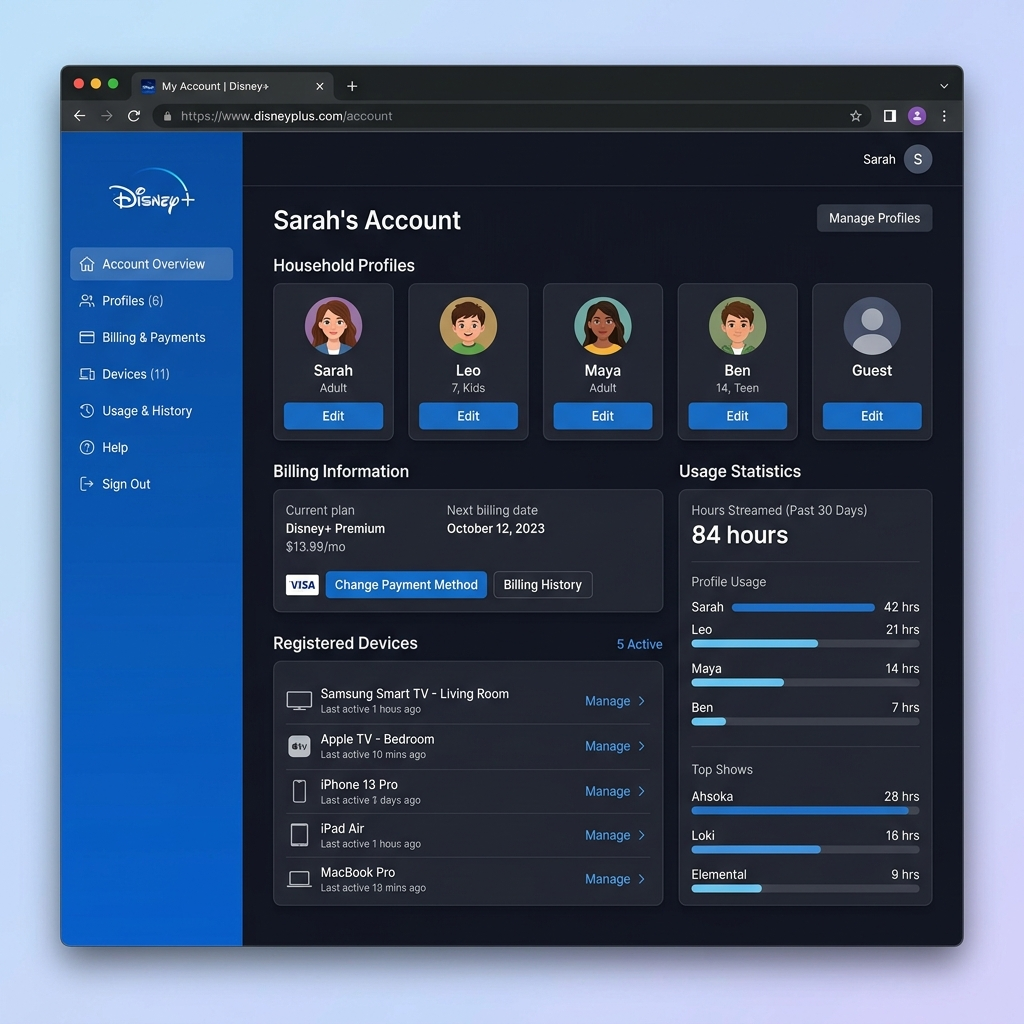
Task: Open a new browser tab
Action: tap(352, 86)
